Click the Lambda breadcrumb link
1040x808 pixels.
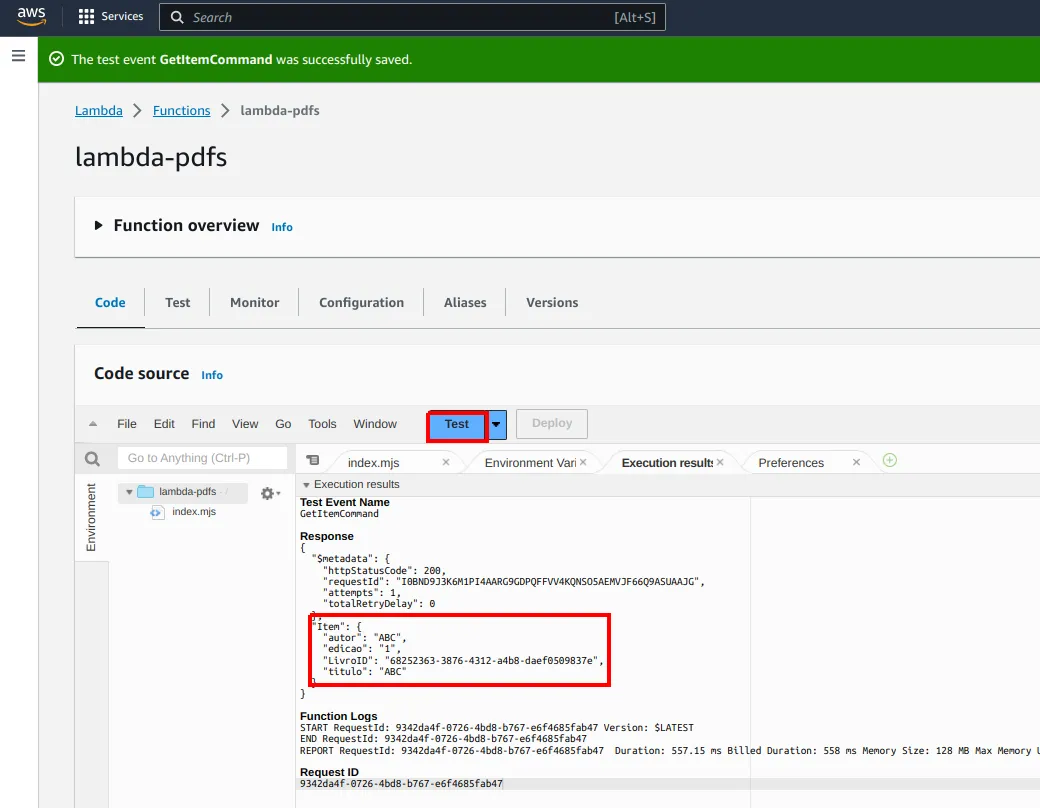(x=99, y=111)
